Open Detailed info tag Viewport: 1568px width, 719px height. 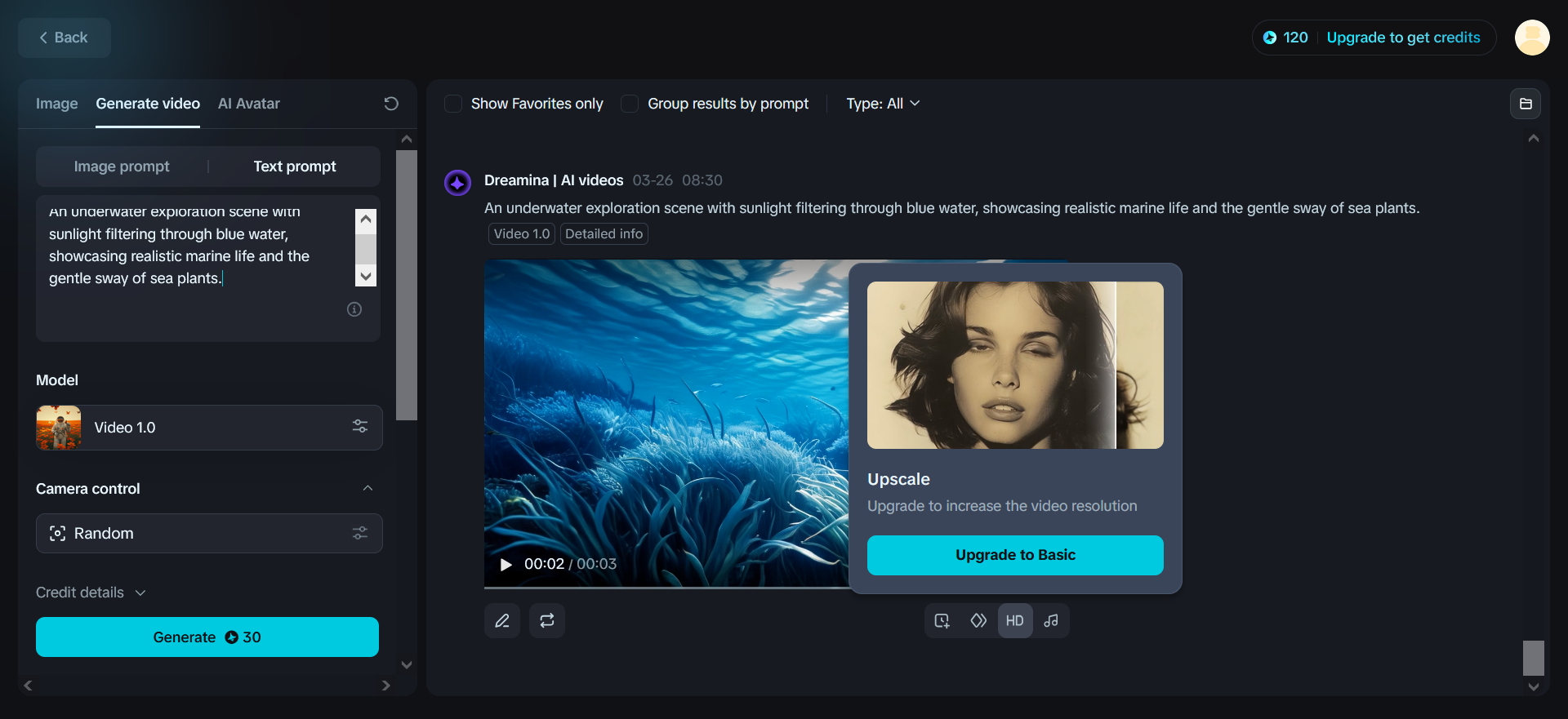[604, 233]
